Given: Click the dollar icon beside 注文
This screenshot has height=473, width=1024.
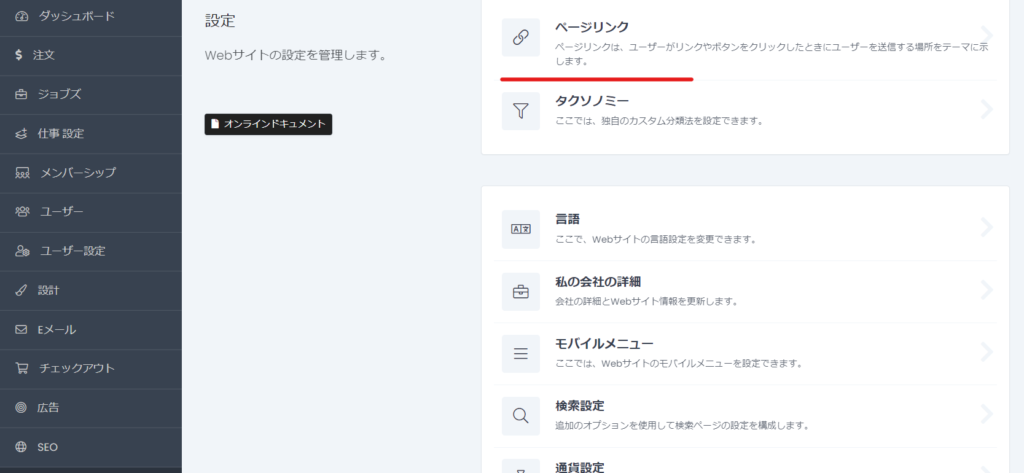Looking at the screenshot, I should pyautogui.click(x=19, y=55).
